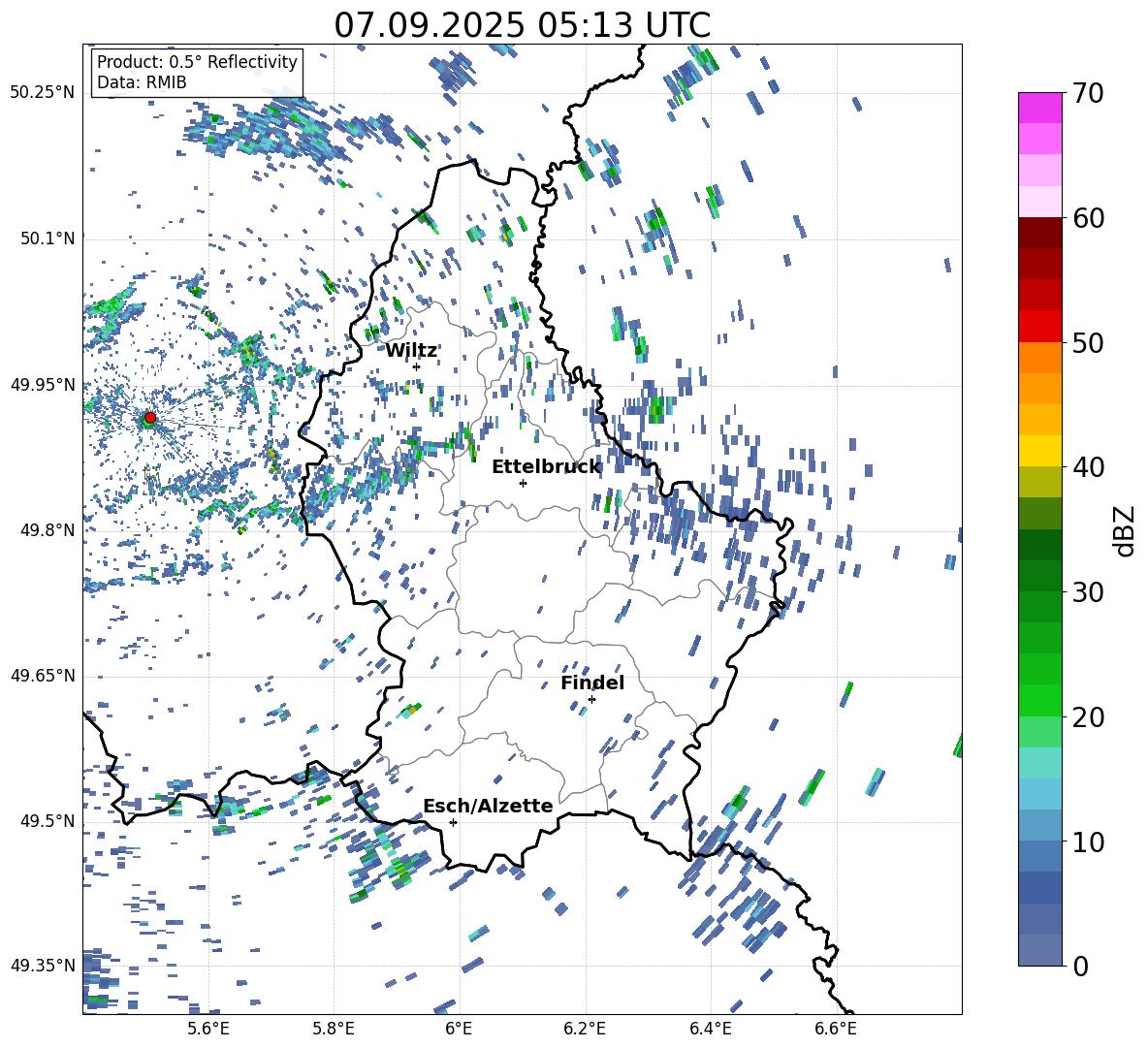1148x1048 pixels.
Task: Click the 70 tick on the colorbar
Action: click(x=1088, y=94)
